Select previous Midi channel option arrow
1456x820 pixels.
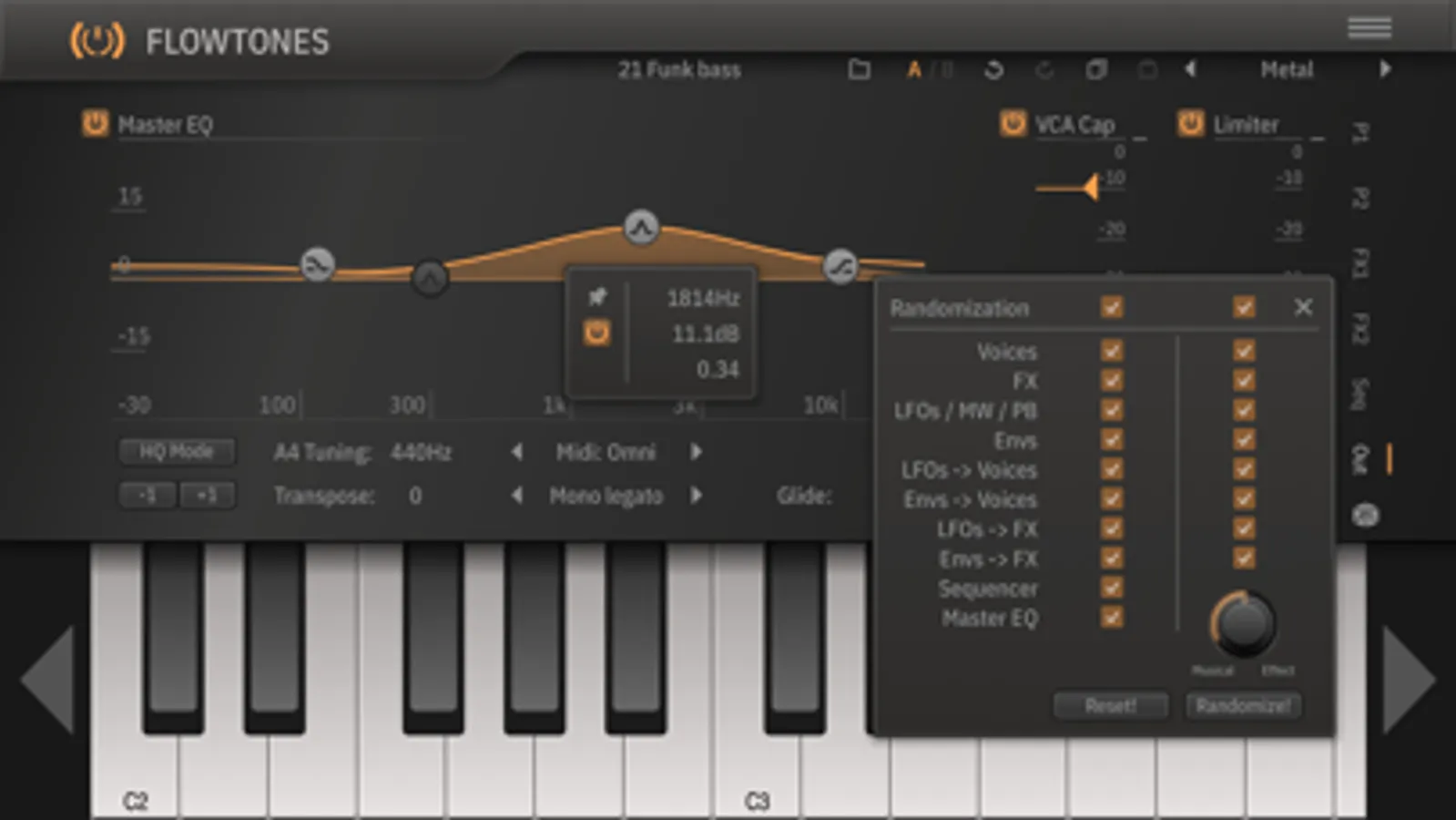tap(516, 452)
